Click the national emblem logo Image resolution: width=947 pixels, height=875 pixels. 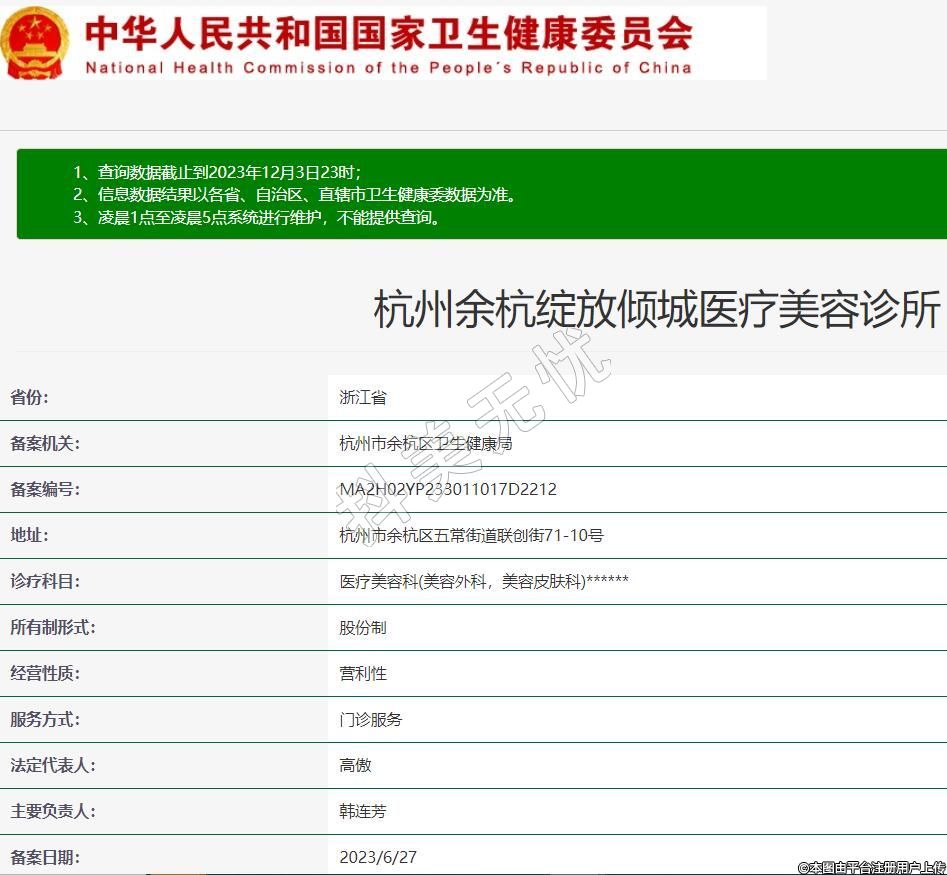(35, 41)
